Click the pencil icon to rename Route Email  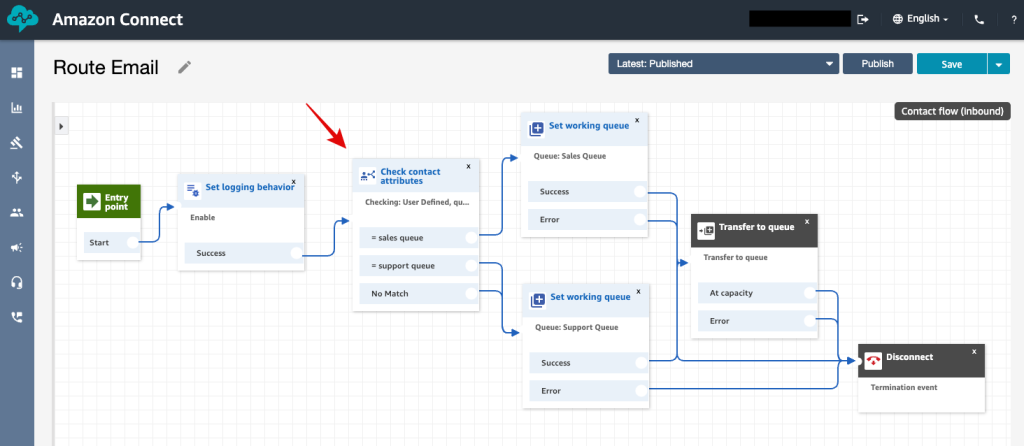pos(185,67)
